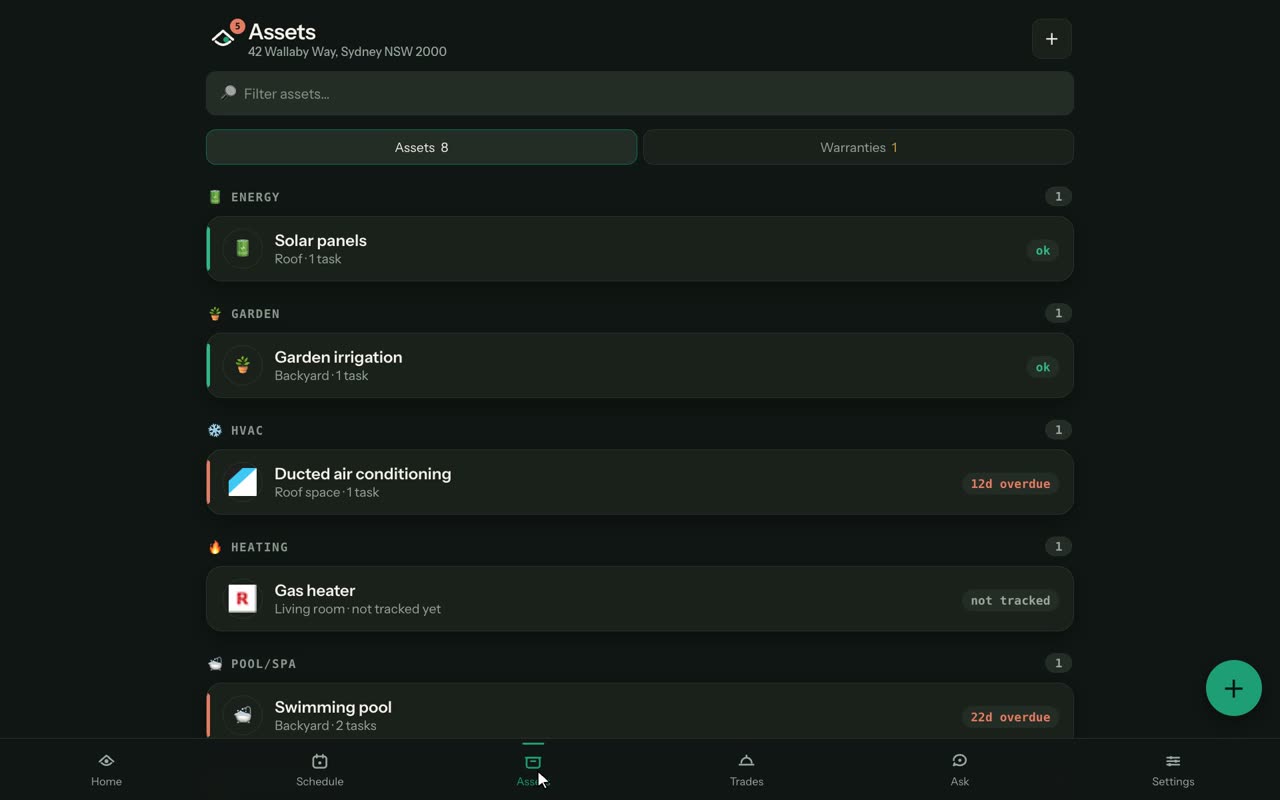The image size is (1280, 800).
Task: Open the Solar panels asset card
Action: click(640, 249)
